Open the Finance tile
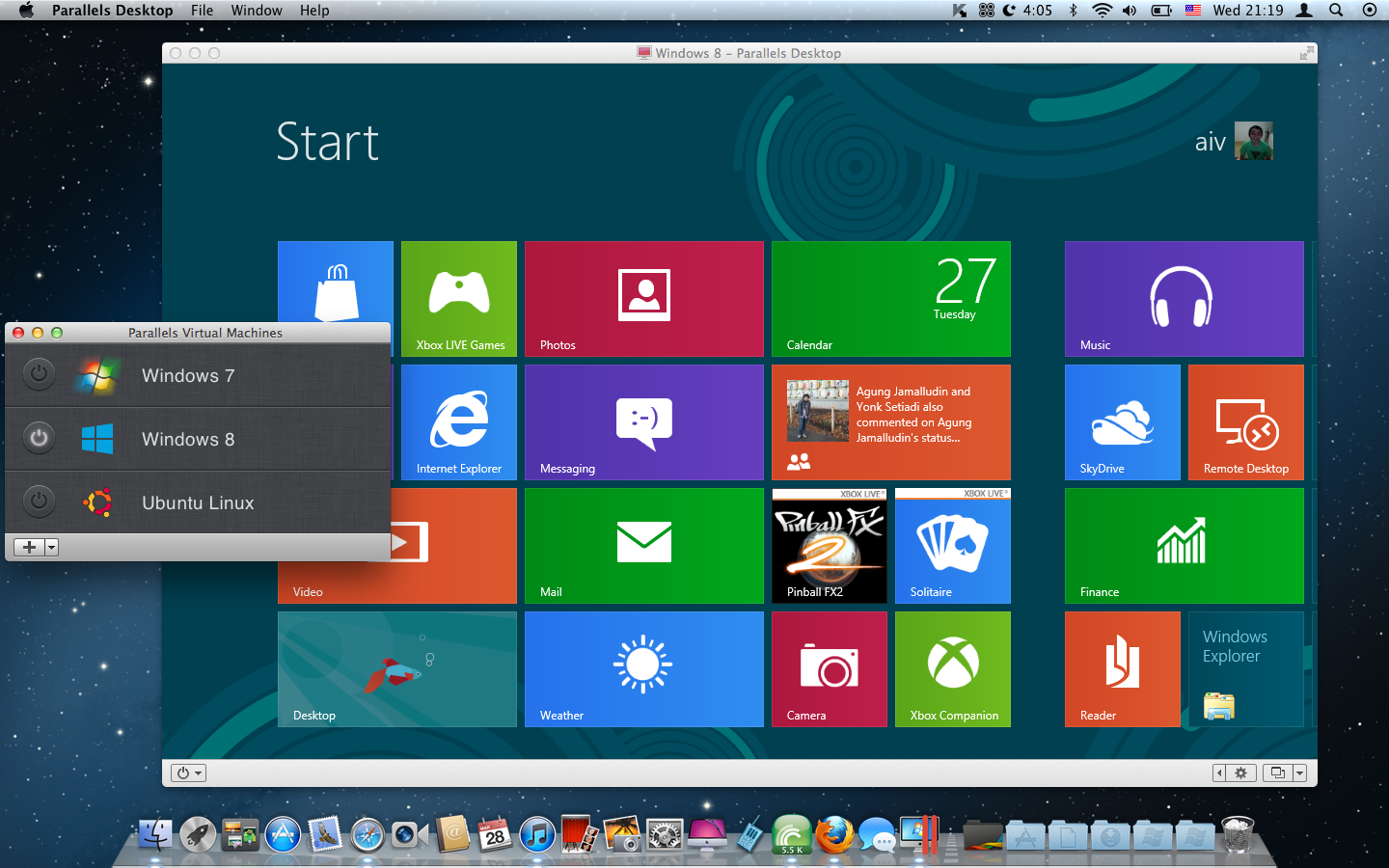The image size is (1389, 868). (x=1185, y=546)
